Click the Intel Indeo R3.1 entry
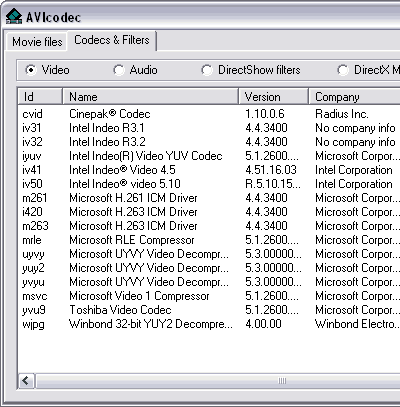Image resolution: width=400 pixels, height=407 pixels. (107, 128)
